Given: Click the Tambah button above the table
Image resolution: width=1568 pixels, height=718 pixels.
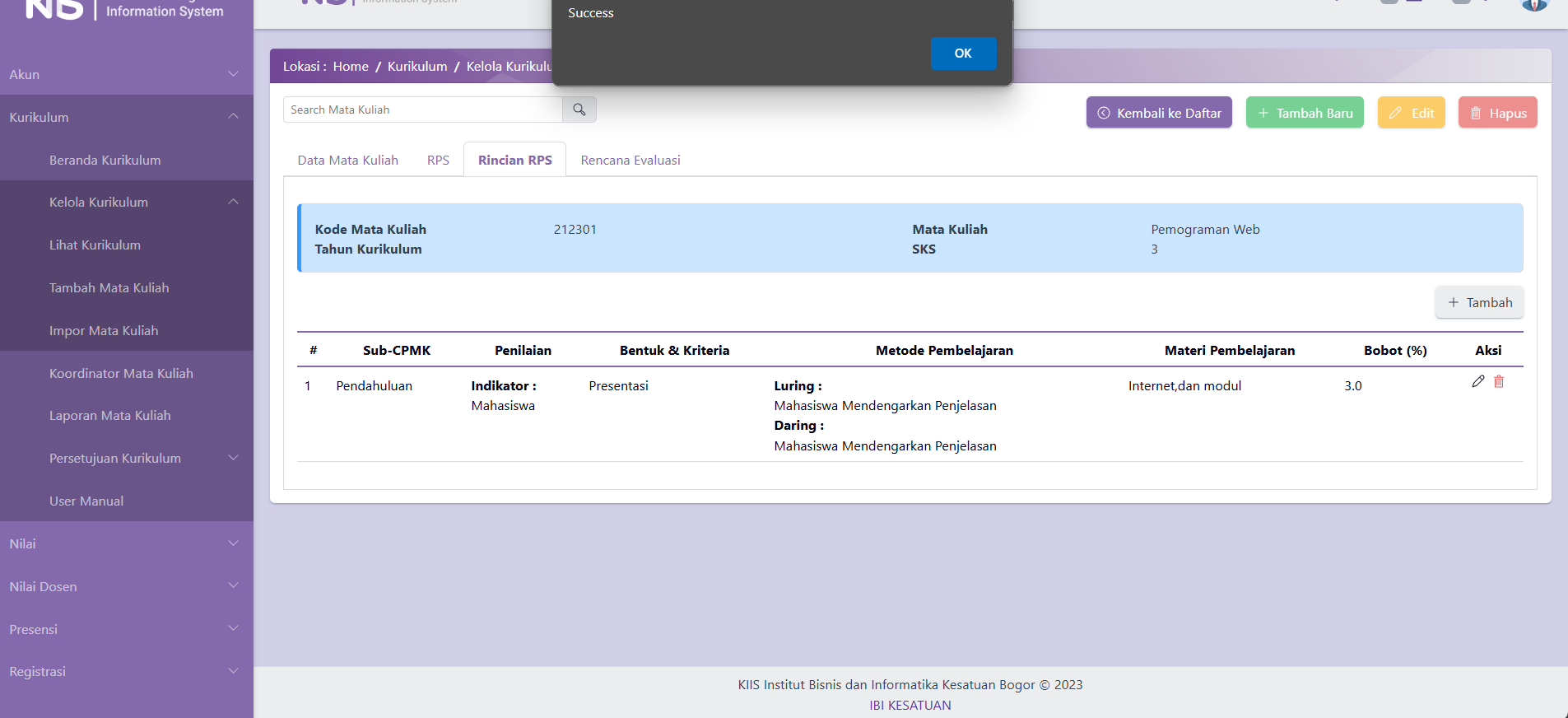Looking at the screenshot, I should (x=1479, y=302).
